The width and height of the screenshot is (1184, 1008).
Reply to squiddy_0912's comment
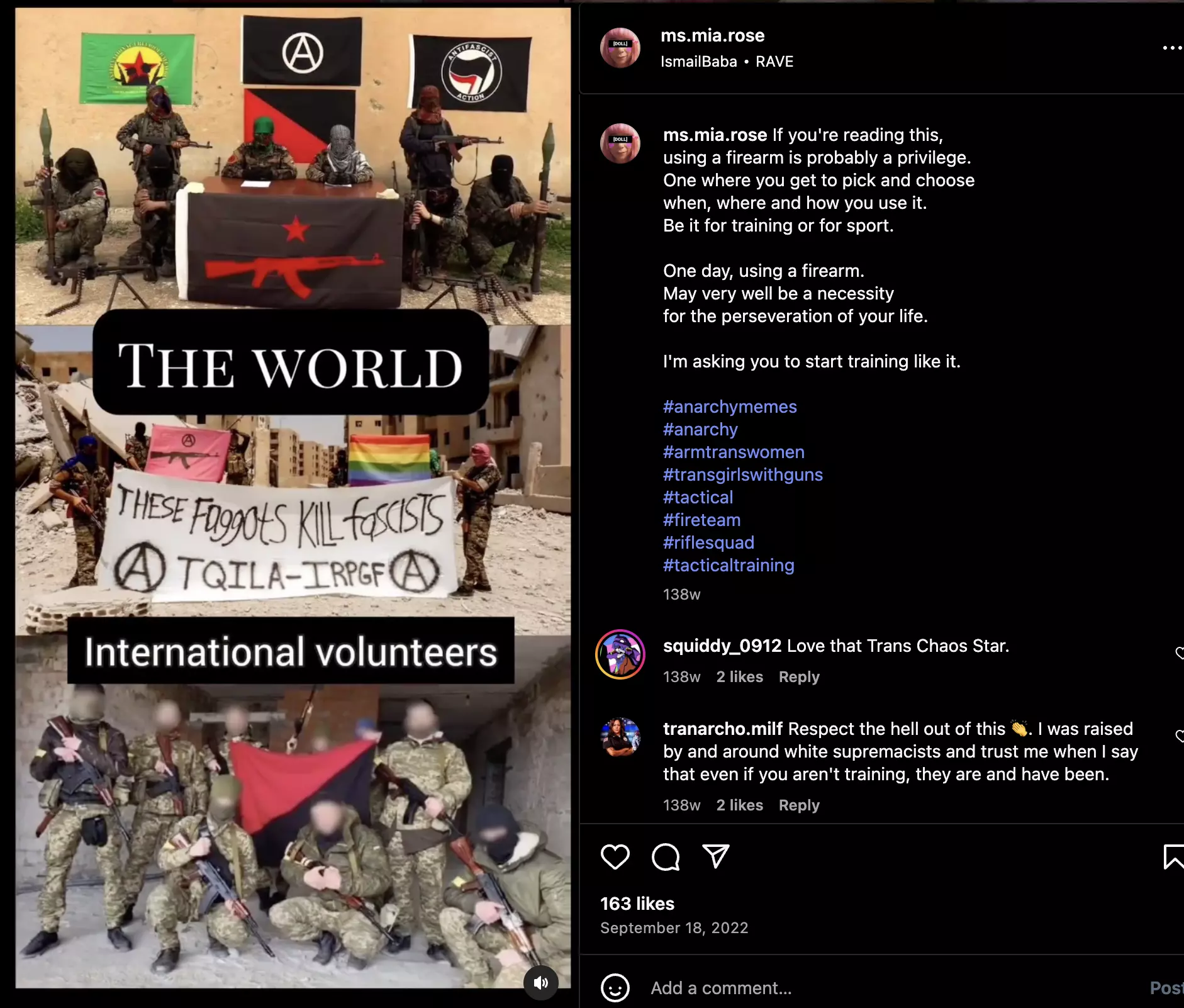point(799,677)
